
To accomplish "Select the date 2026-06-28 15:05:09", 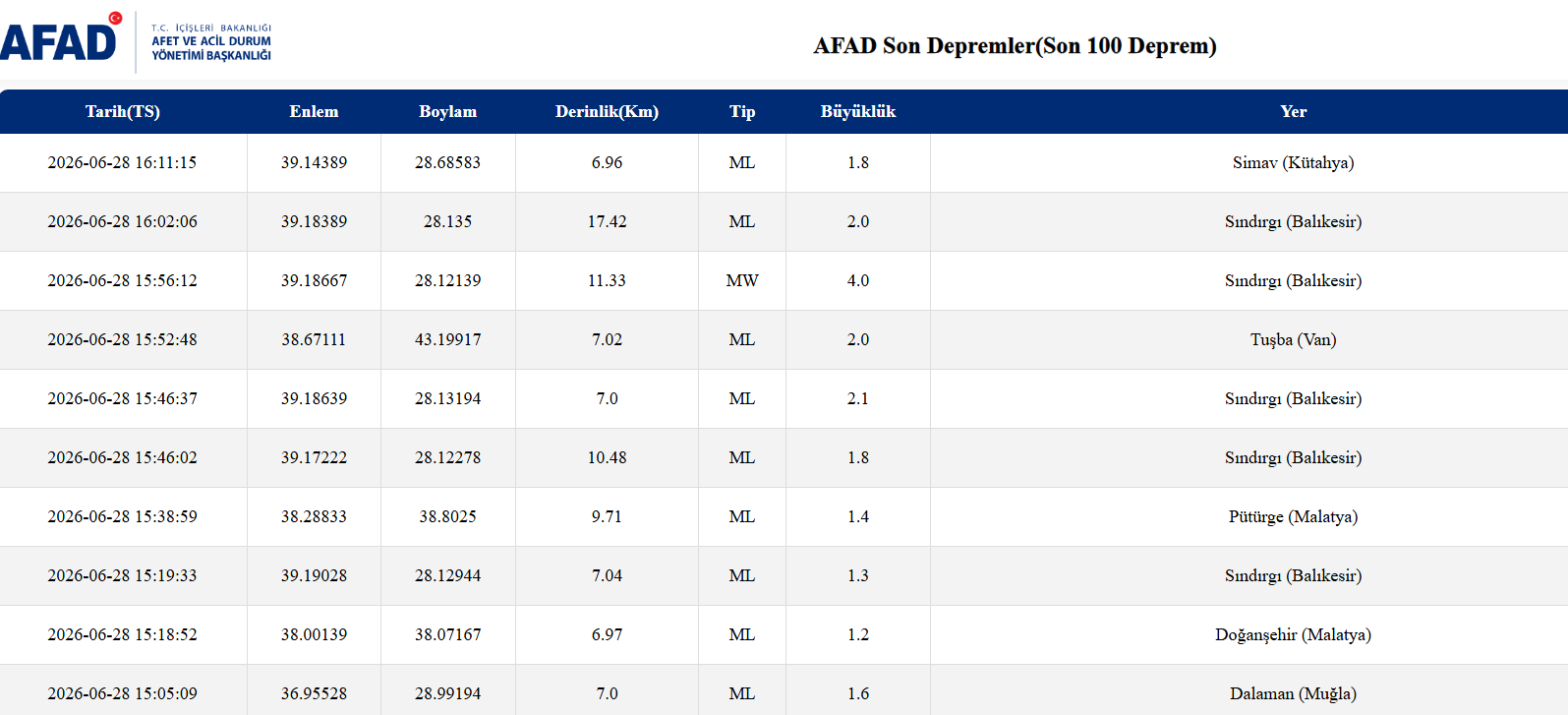I will 123,693.
